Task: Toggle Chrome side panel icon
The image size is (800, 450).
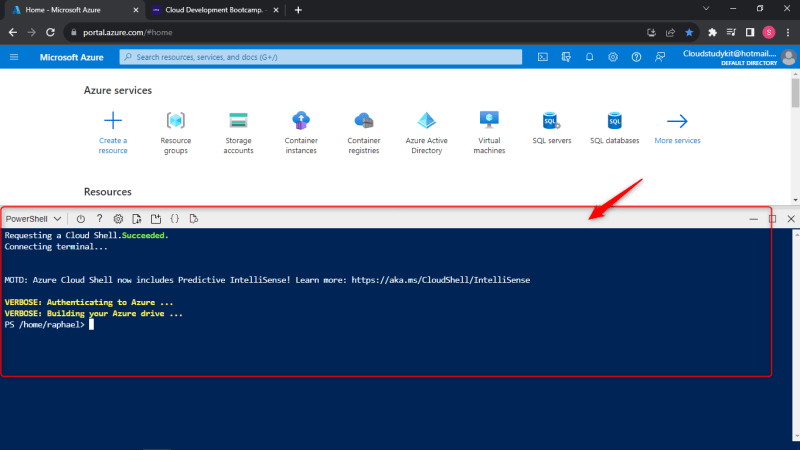Action: pyautogui.click(x=750, y=32)
